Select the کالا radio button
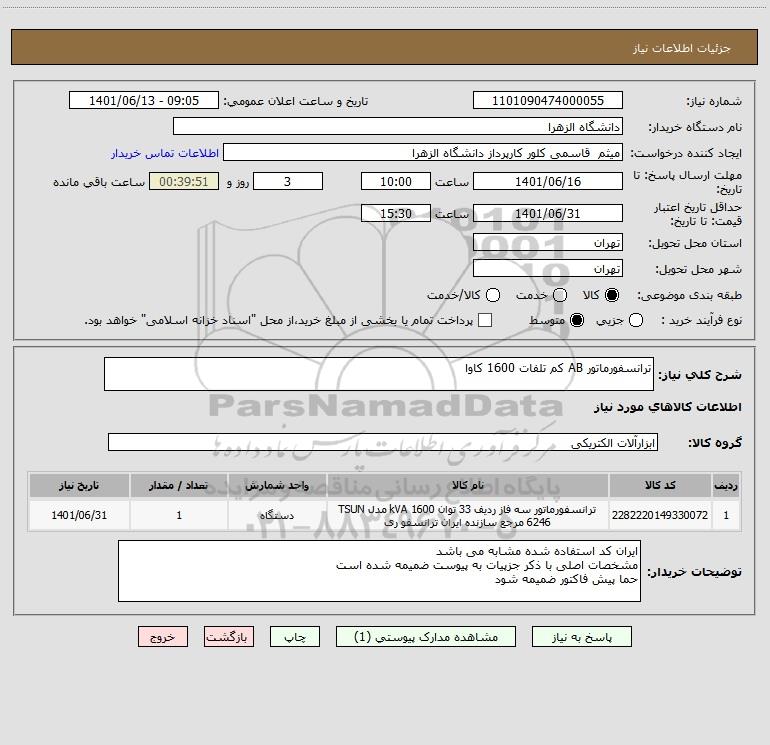770x745 pixels. (612, 295)
